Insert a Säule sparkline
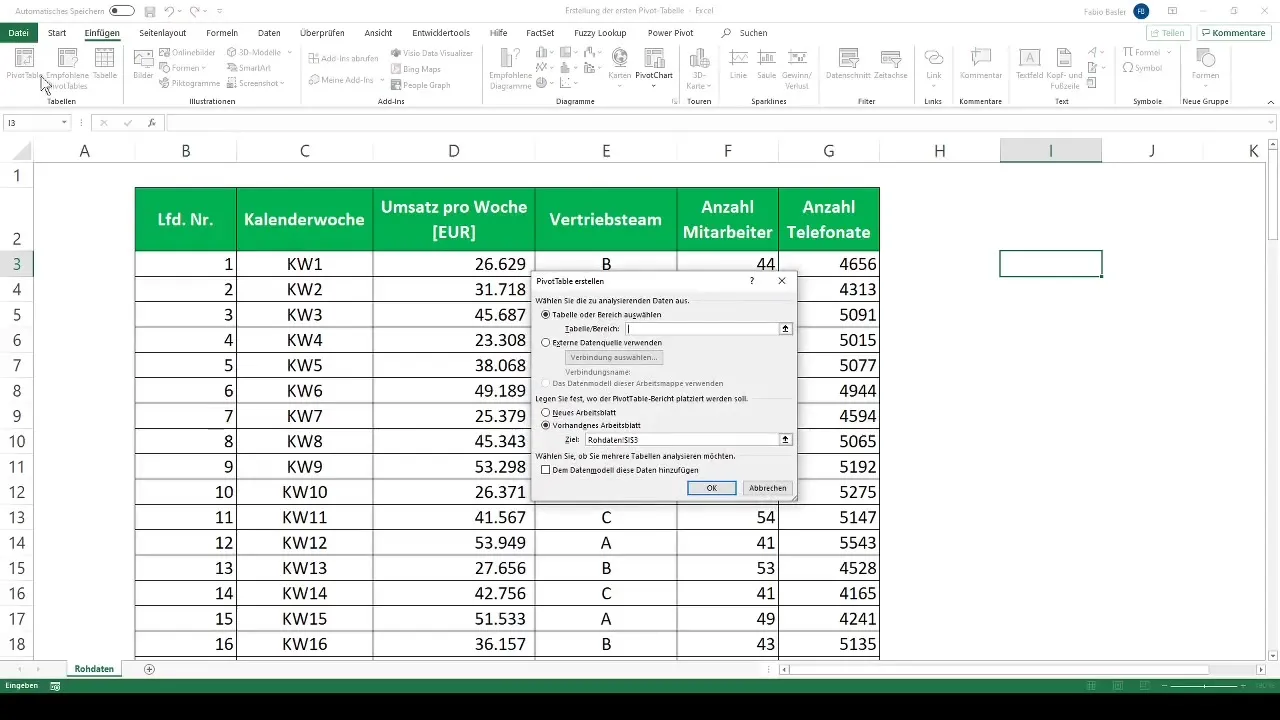1280x720 pixels. [x=768, y=64]
